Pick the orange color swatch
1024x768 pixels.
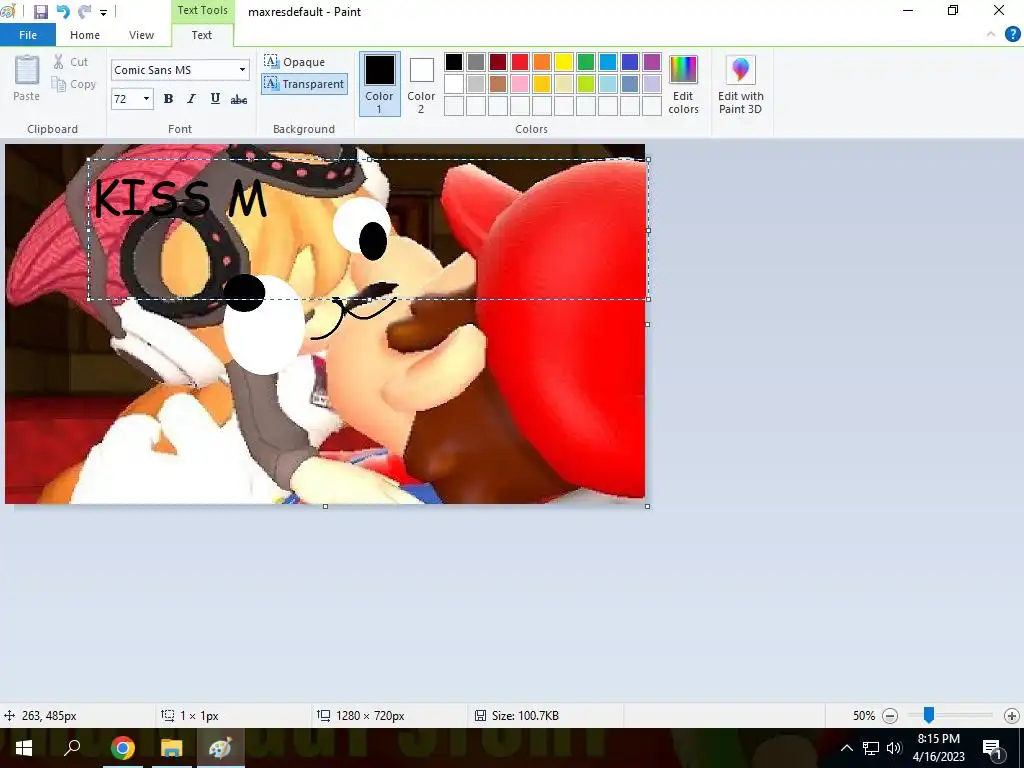click(541, 62)
